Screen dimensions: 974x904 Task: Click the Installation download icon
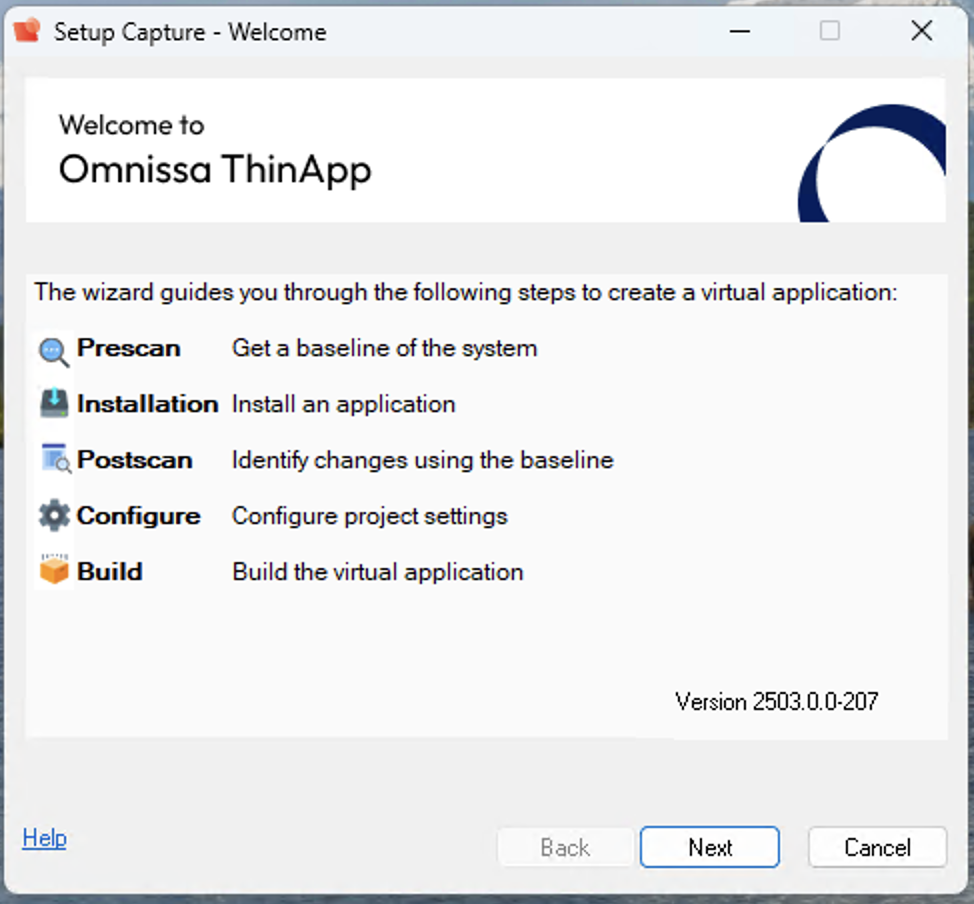coord(54,404)
